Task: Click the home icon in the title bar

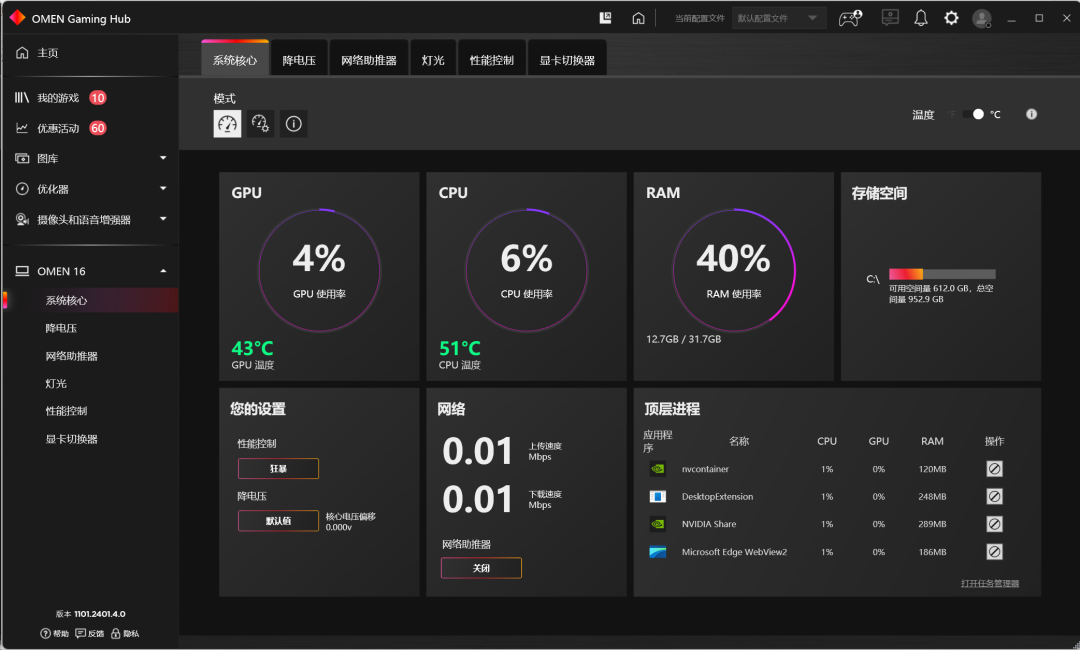Action: [638, 19]
